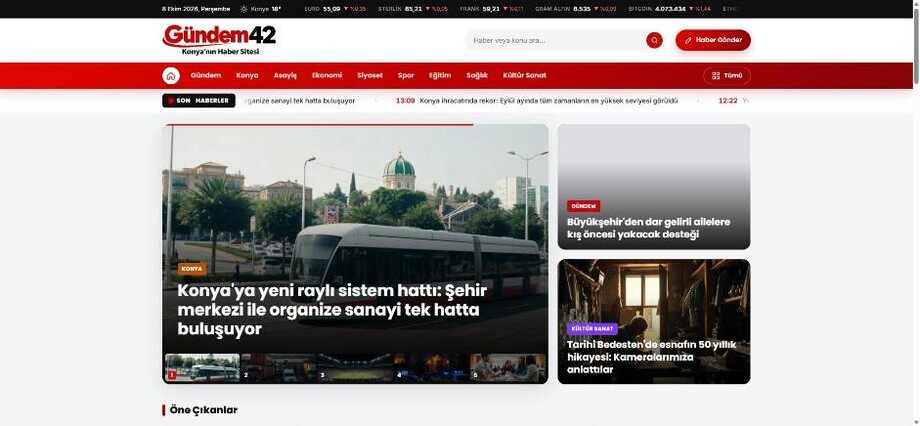Expand the Tümü all-categories button
Viewport: 920px width, 426px height.
pos(726,76)
